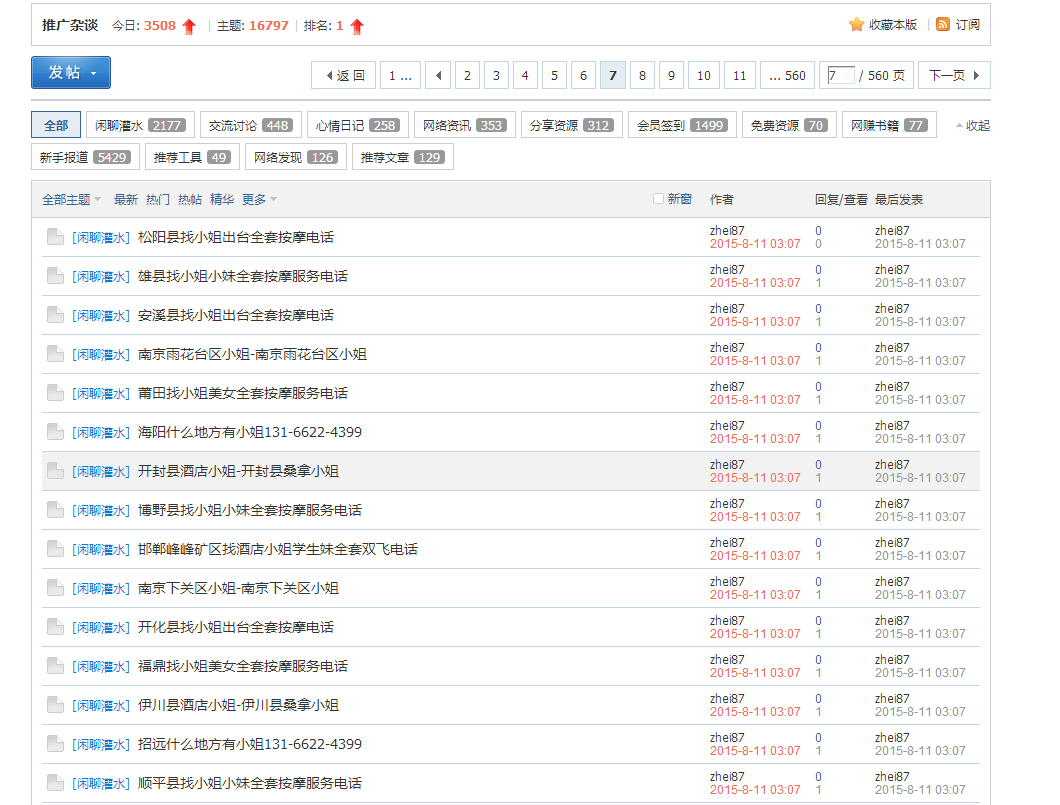Jump to last page via … 560
The width and height of the screenshot is (1060, 805).
(787, 75)
